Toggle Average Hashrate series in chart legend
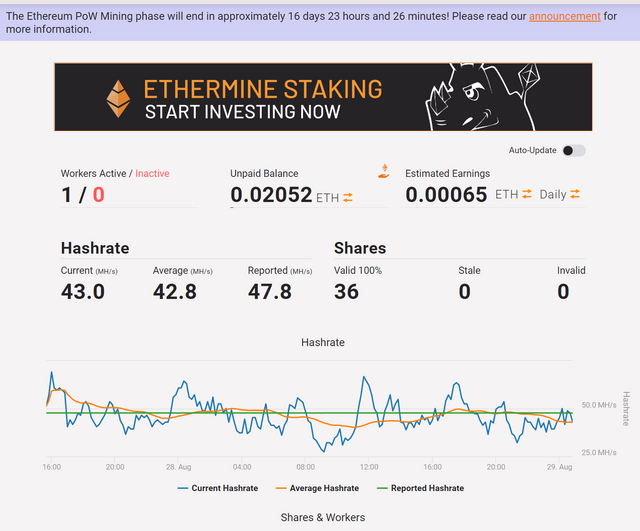Viewport: 640px width, 531px height. [x=317, y=488]
